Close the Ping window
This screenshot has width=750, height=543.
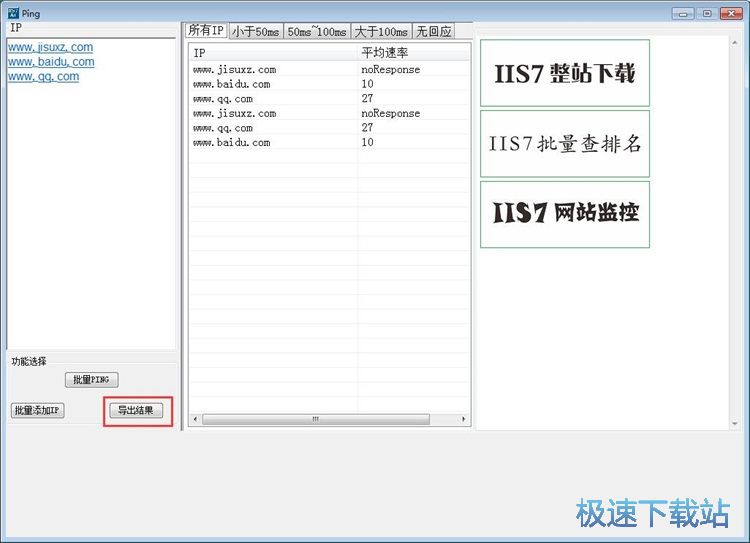(x=731, y=13)
